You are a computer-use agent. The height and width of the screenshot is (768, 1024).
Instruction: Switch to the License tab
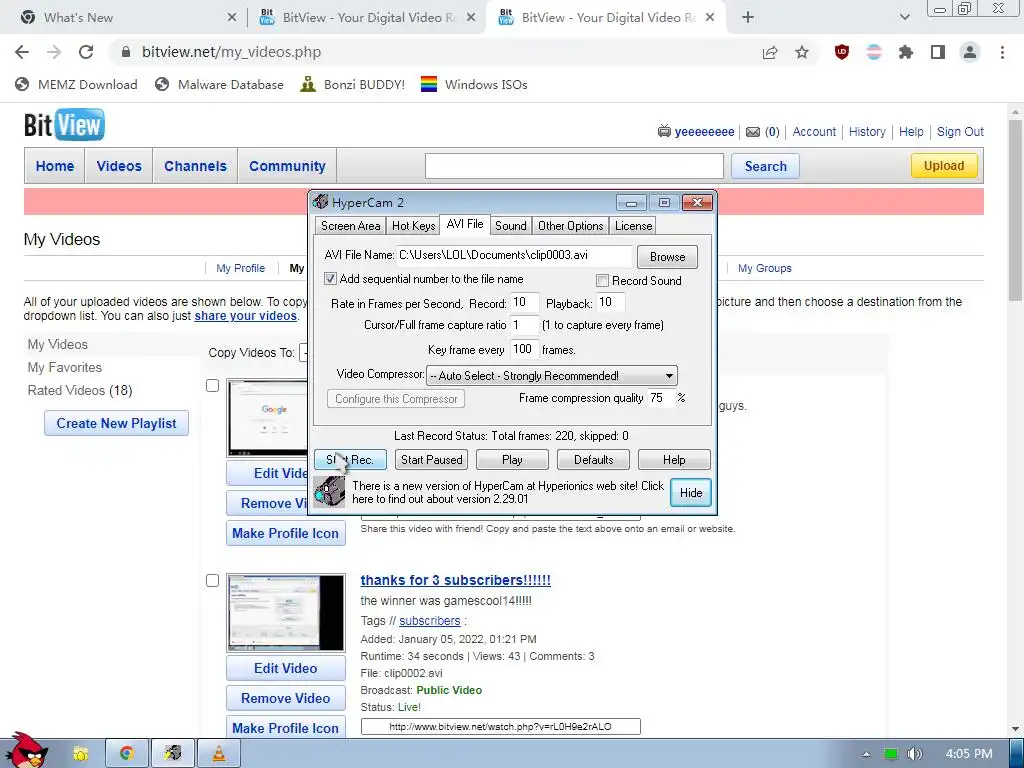click(633, 226)
